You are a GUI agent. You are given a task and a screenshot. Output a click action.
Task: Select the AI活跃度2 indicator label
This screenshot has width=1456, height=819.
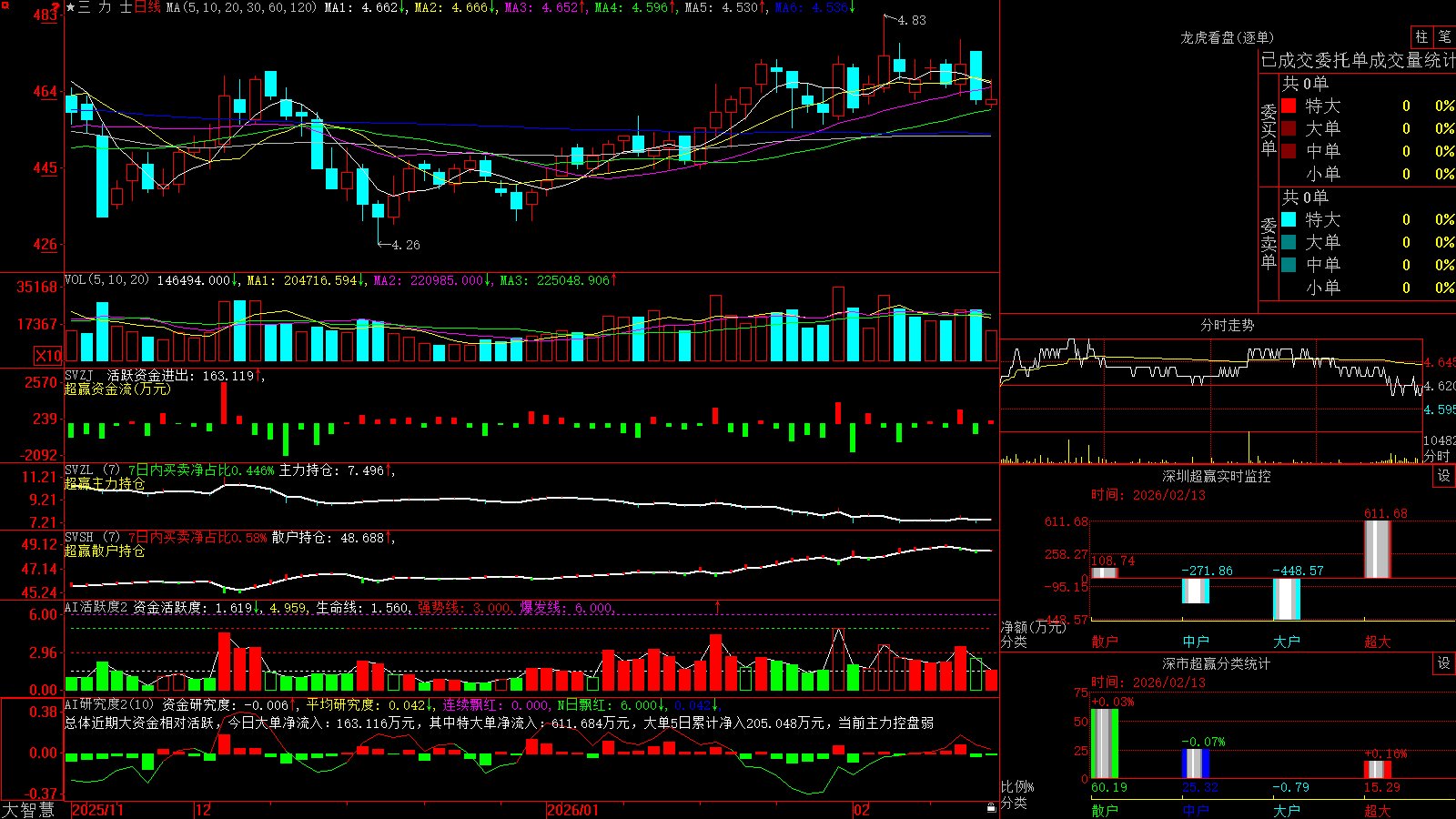[x=96, y=607]
